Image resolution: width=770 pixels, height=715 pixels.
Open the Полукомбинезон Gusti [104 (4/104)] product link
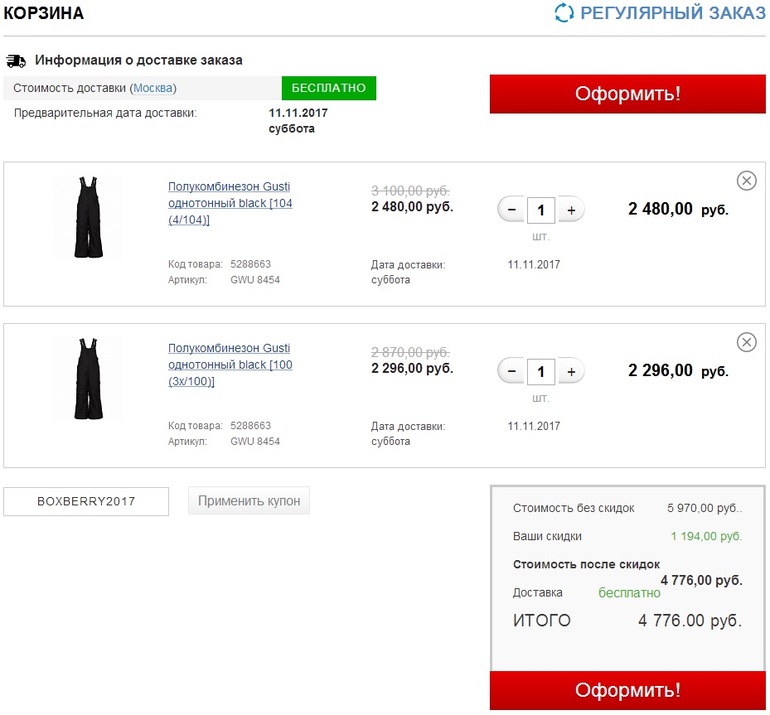point(230,203)
